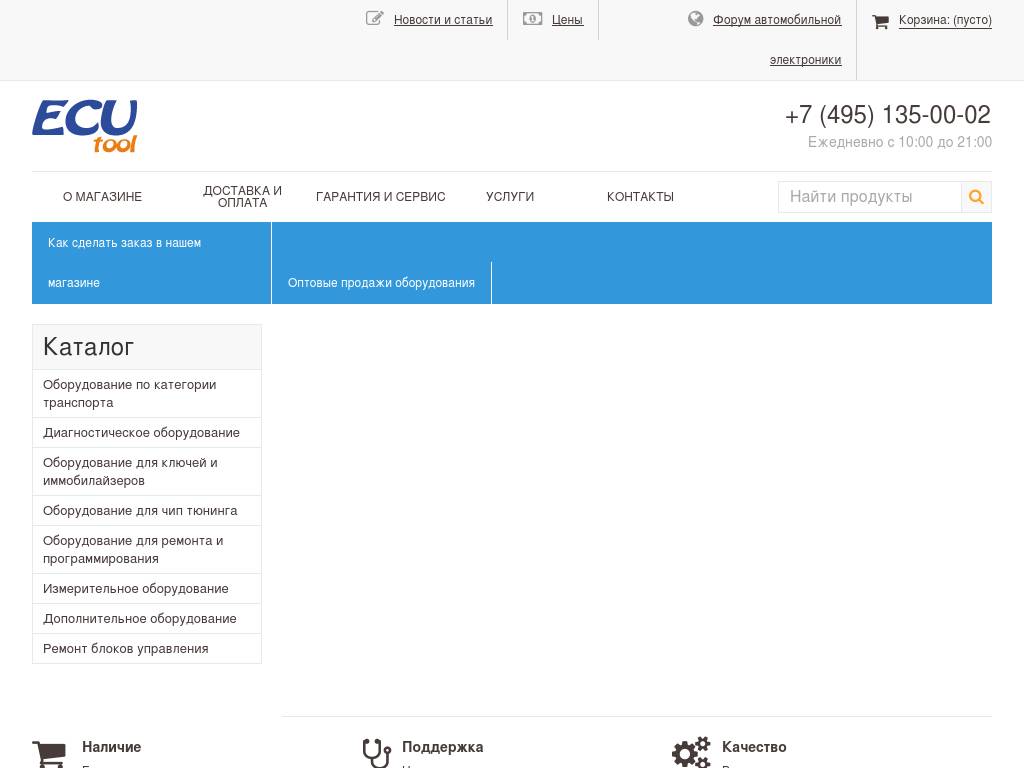This screenshot has height=768, width=1024.
Task: Click the ECU tool logo
Action: coord(85,126)
